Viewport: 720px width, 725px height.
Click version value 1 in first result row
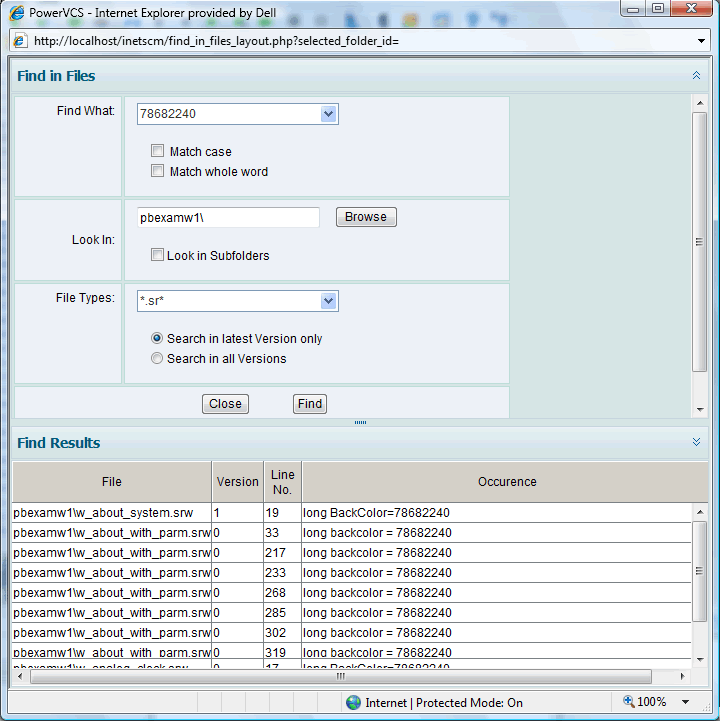pos(216,513)
